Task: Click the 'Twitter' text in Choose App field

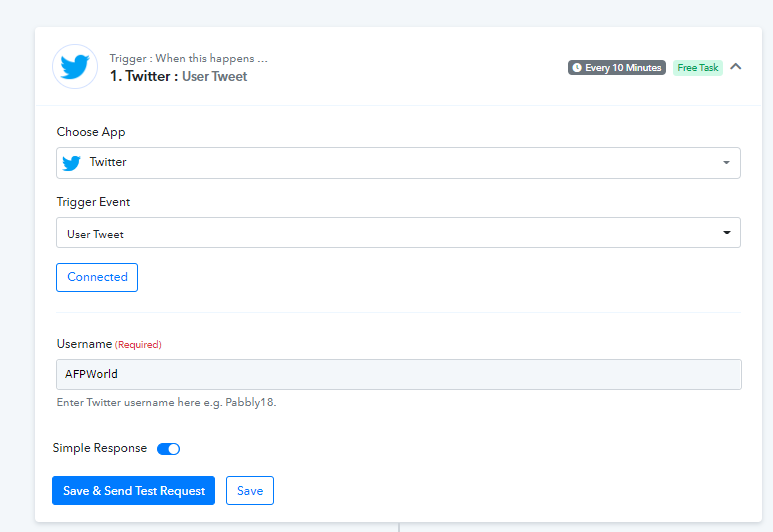Action: point(108,162)
